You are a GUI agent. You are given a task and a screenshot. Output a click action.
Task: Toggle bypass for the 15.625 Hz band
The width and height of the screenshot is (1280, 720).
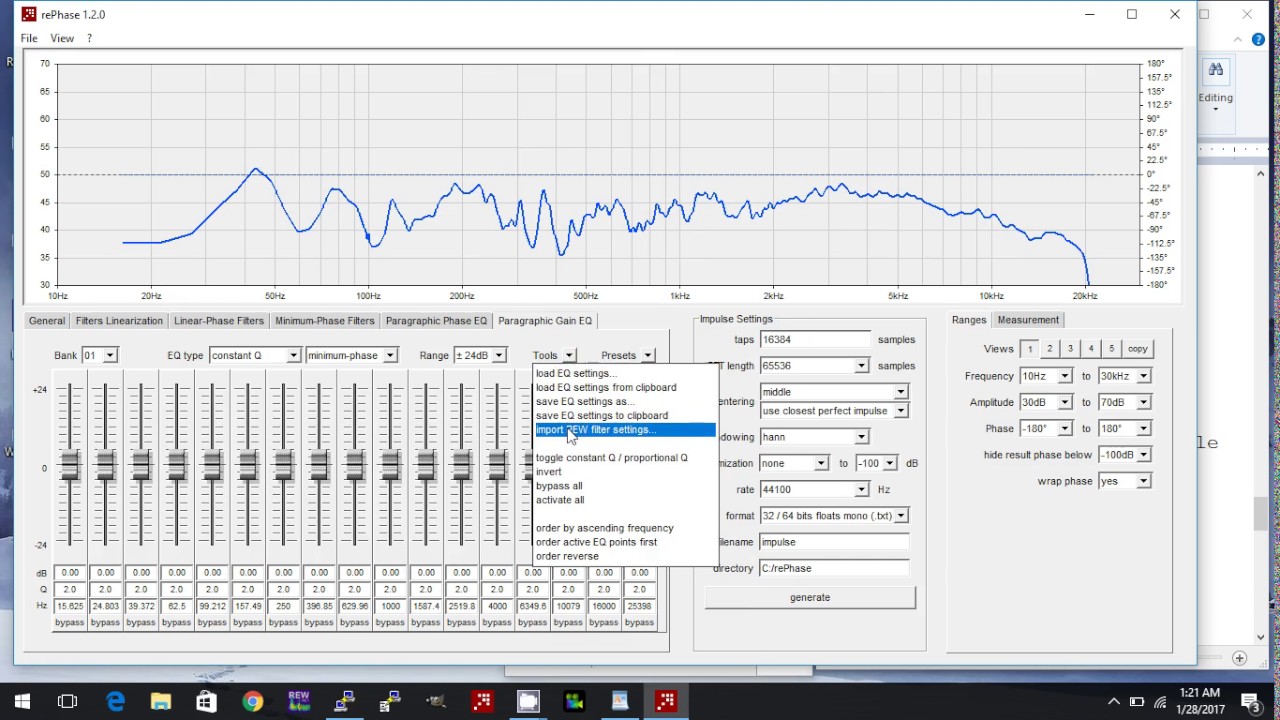[70, 622]
